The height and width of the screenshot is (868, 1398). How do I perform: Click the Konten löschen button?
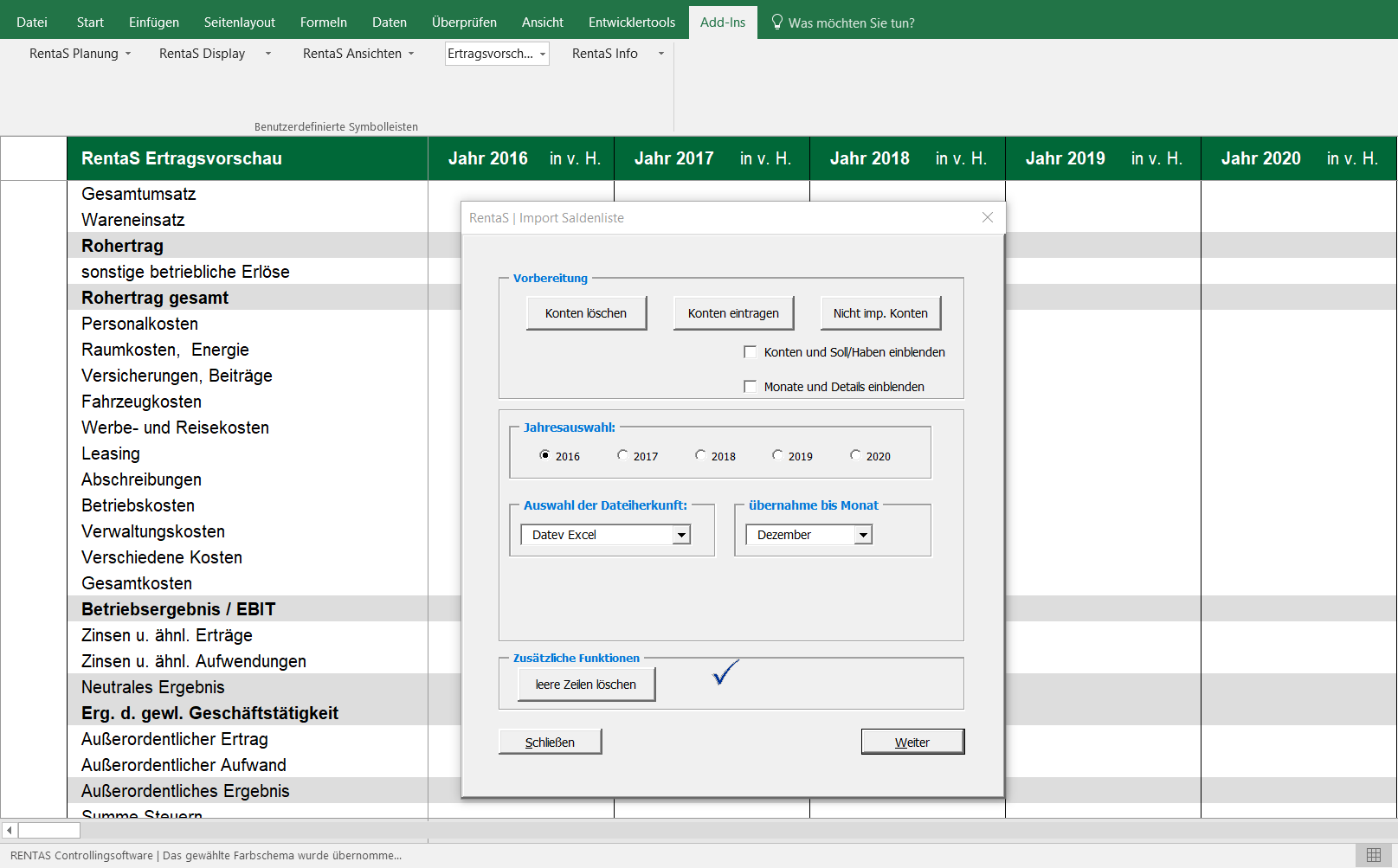point(586,312)
